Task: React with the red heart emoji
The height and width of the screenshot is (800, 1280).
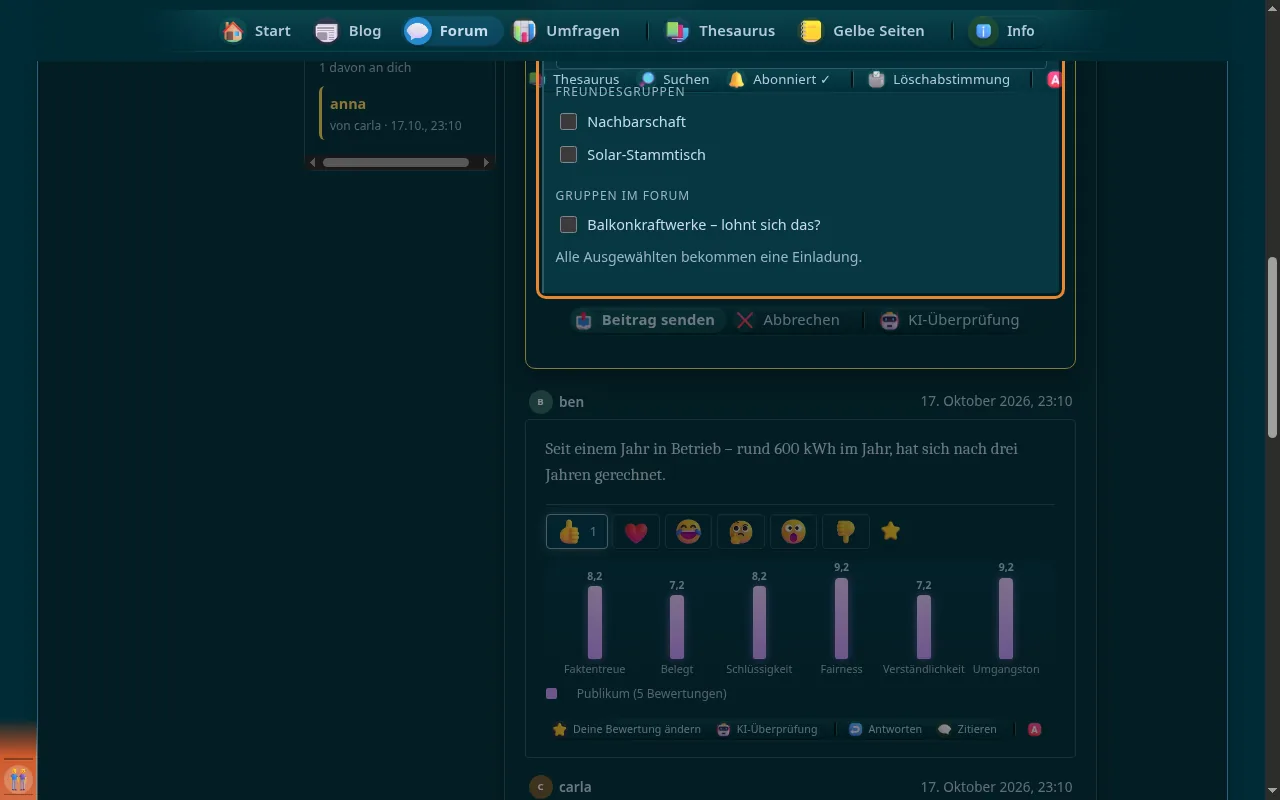Action: [636, 532]
